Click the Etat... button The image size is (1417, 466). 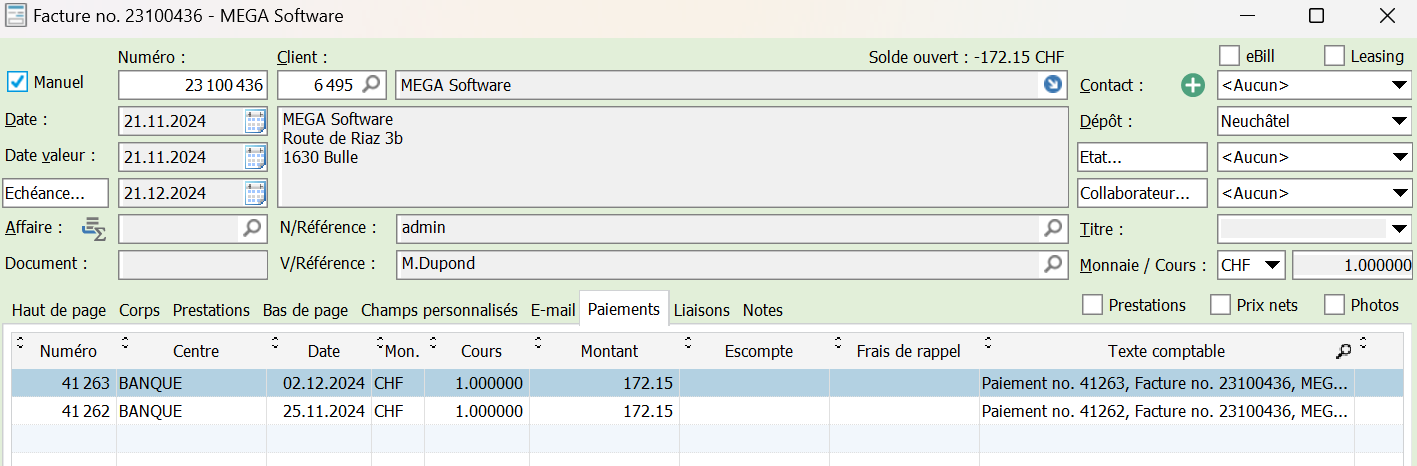click(1143, 157)
